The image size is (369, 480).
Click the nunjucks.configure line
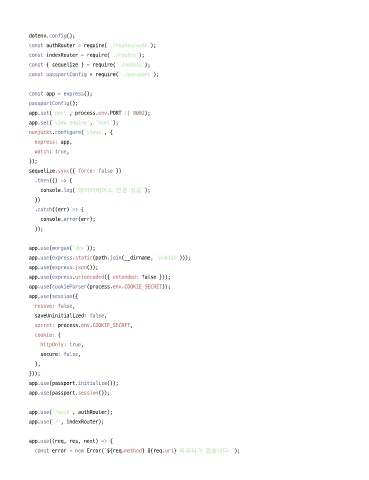71,132
